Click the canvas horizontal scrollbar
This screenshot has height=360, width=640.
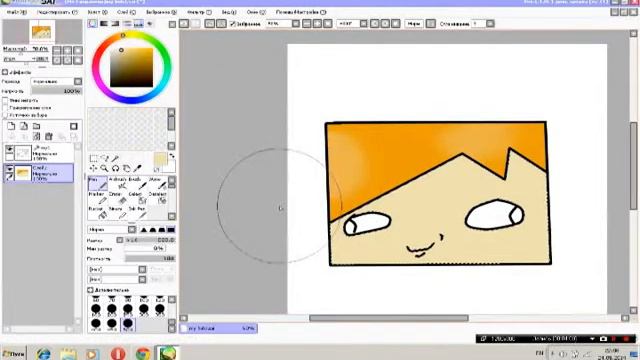tap(389, 318)
